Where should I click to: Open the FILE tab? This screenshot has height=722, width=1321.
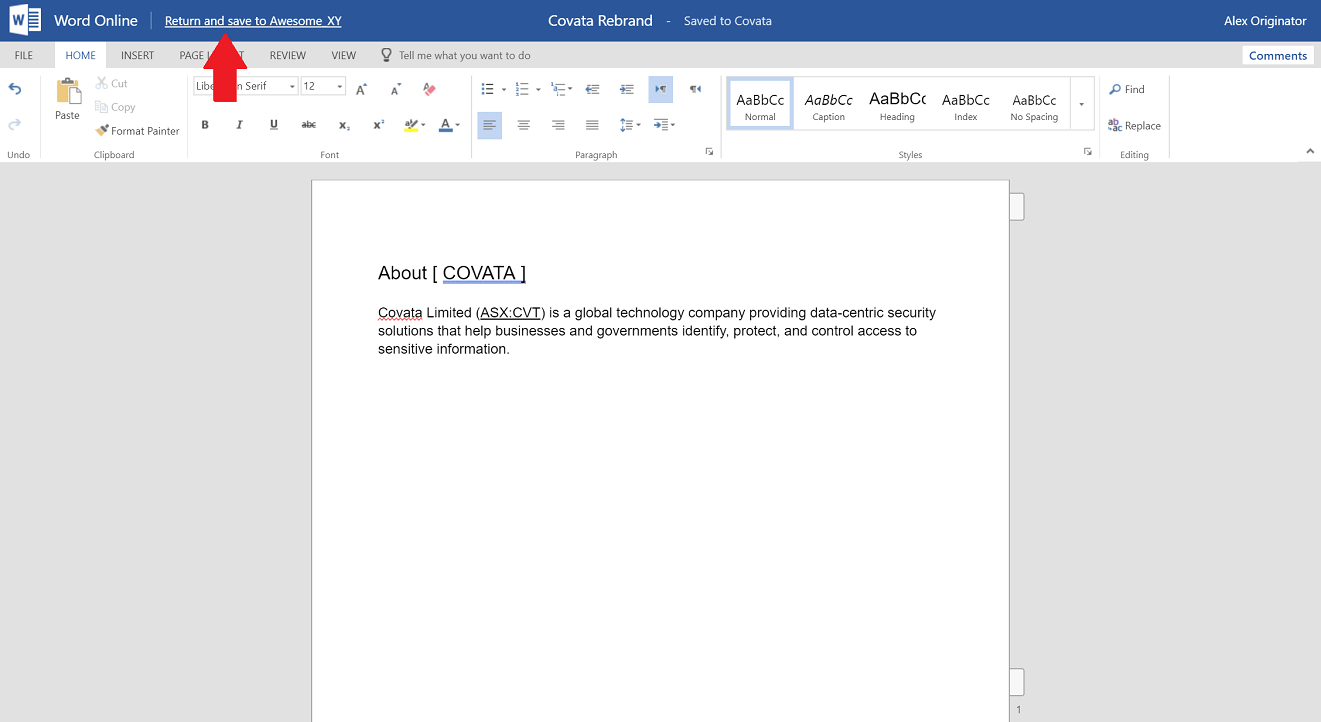click(x=24, y=56)
